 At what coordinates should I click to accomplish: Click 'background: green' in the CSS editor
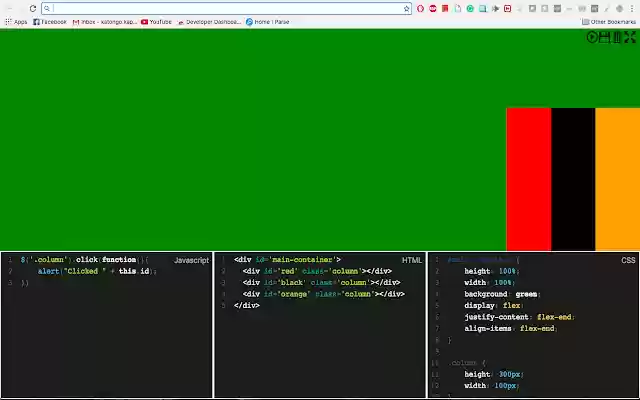tap(502, 294)
